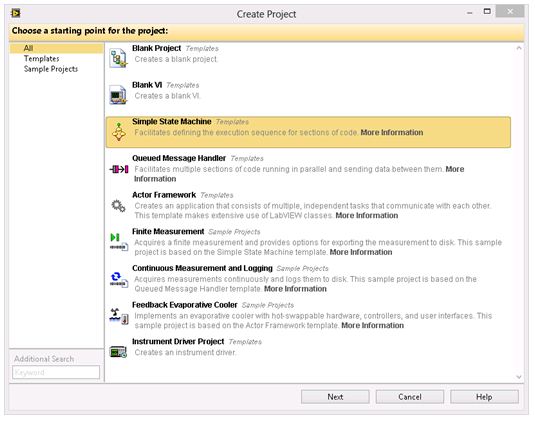
Task: Select the Continuous Measurement and Logging title
Action: (x=202, y=268)
